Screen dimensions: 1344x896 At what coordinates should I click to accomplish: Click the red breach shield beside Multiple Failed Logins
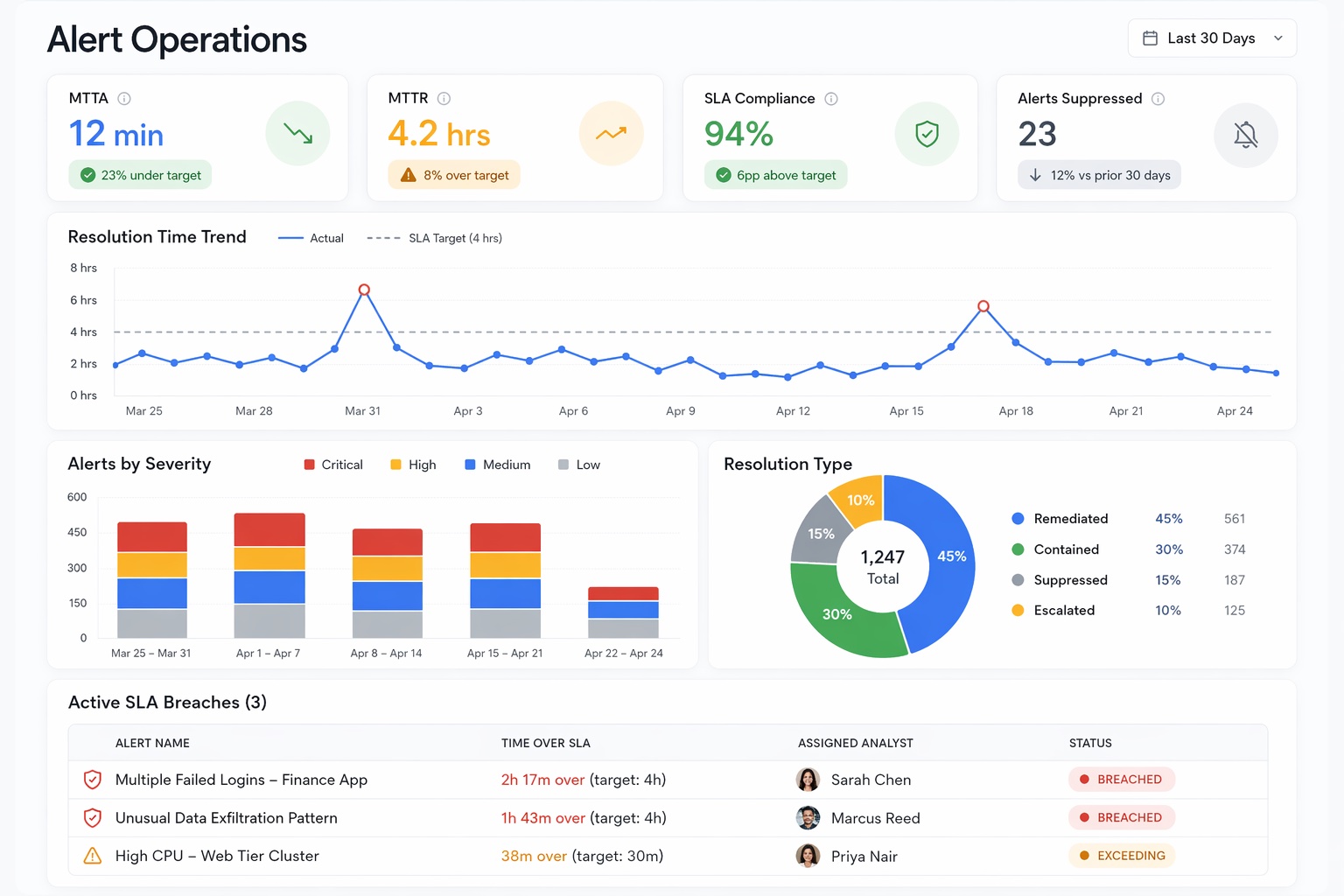pos(92,780)
